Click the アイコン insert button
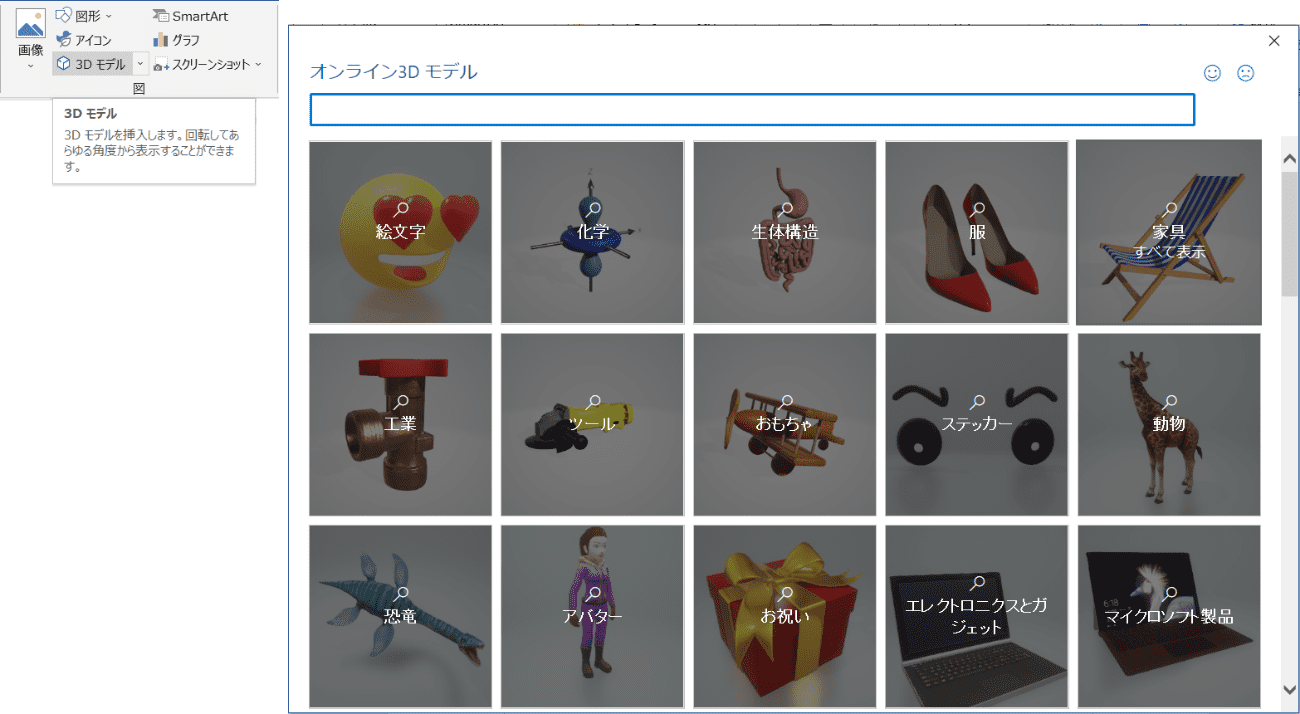This screenshot has width=1300, height=714. coord(84,40)
